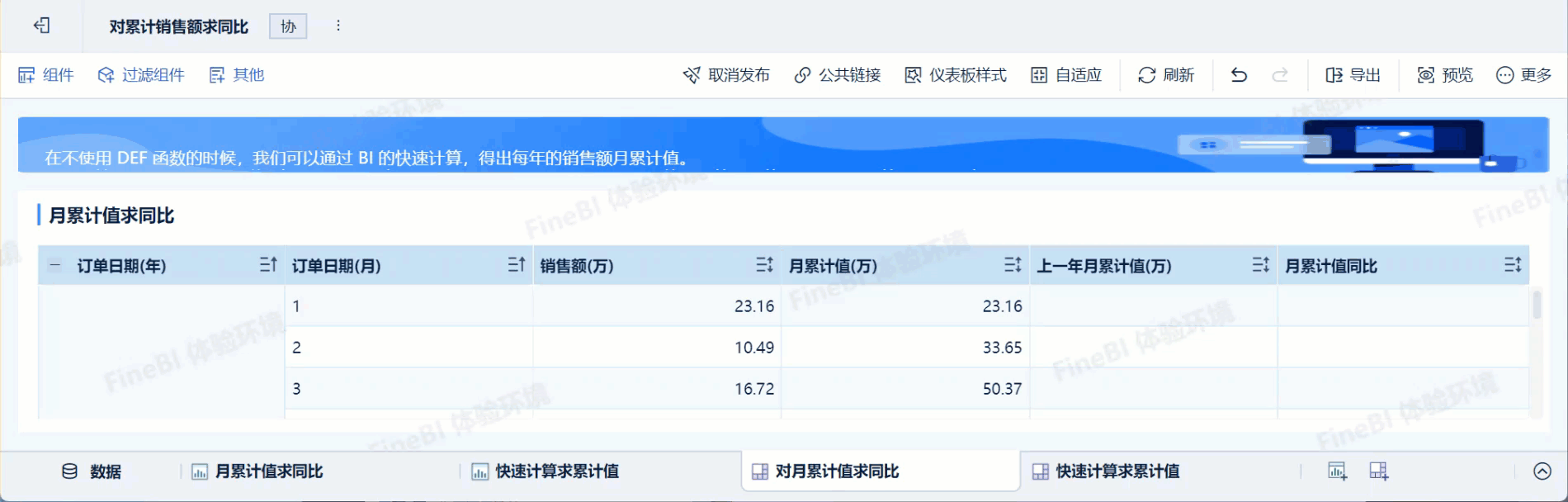Collapse the 订单日期(年) column with minus icon
Screen dimensions: 1568x502
pos(55,265)
